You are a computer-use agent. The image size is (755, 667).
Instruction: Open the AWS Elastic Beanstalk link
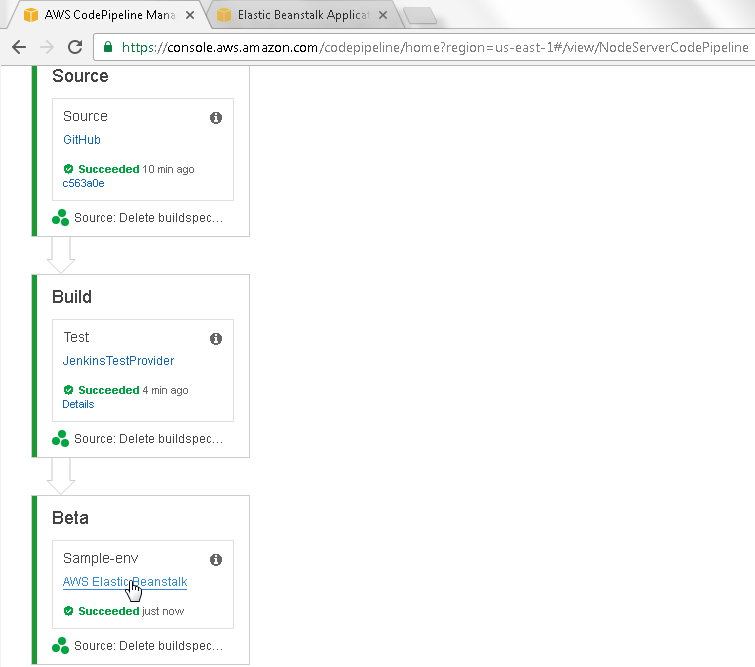[x=125, y=582]
